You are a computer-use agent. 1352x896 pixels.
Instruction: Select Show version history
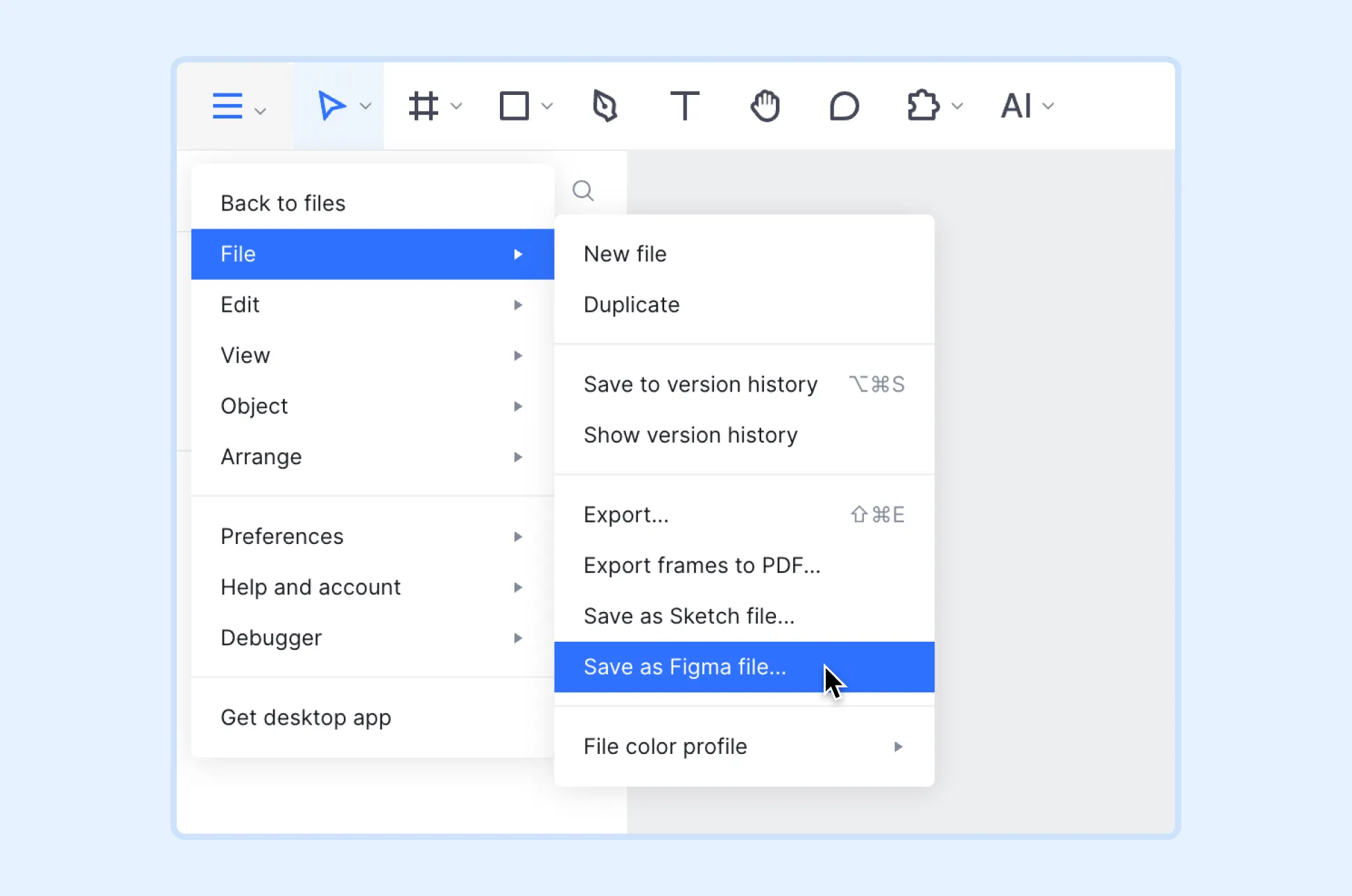pos(745,435)
